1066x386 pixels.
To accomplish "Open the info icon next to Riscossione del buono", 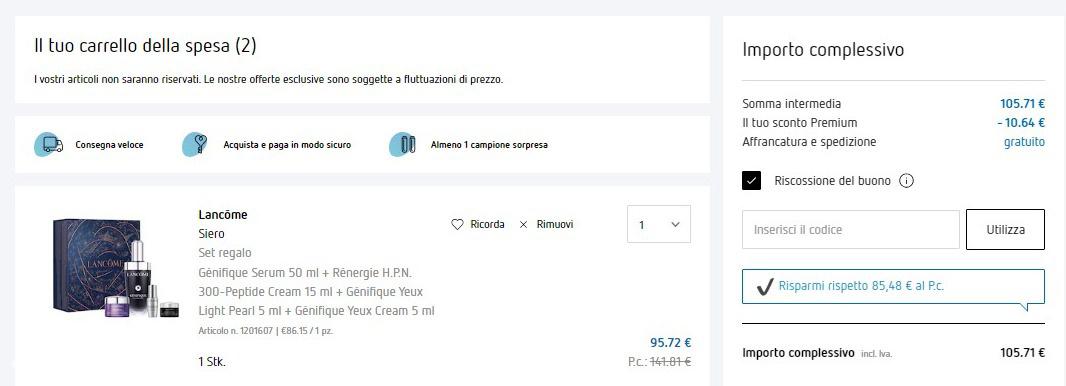I will (906, 181).
